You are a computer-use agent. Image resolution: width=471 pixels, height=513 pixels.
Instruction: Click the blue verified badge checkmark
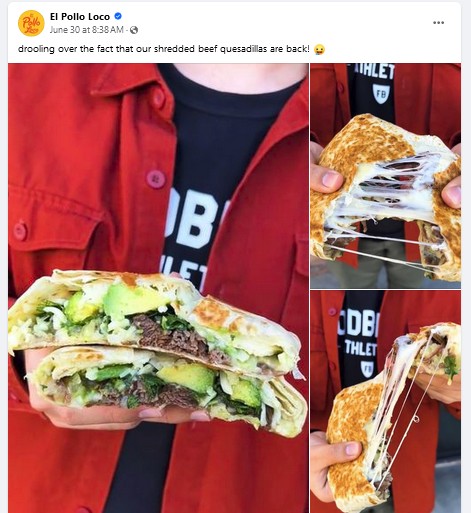click(x=118, y=16)
